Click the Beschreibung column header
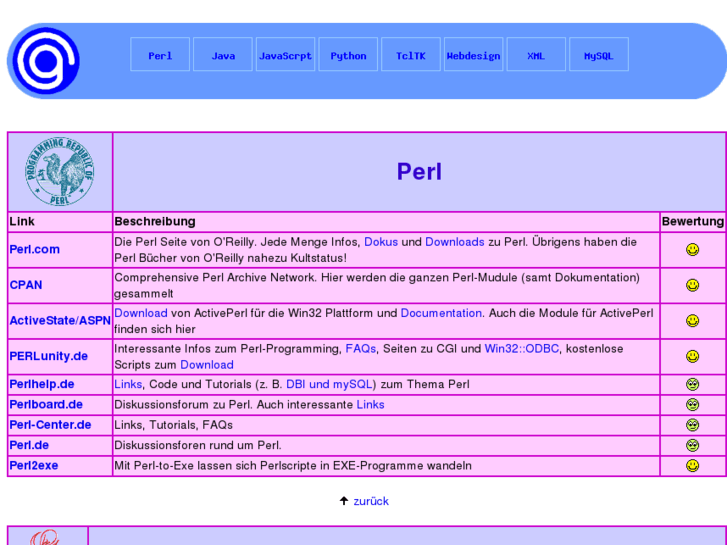 click(155, 222)
